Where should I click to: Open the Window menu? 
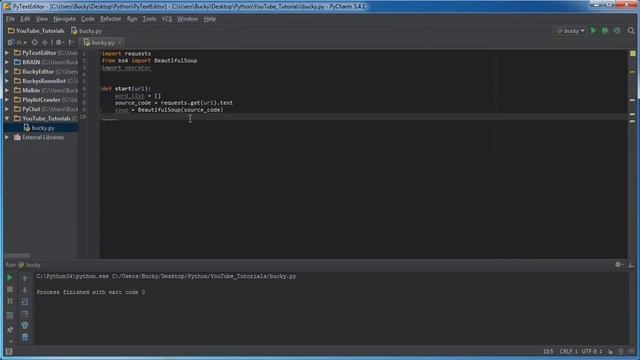[x=187, y=19]
